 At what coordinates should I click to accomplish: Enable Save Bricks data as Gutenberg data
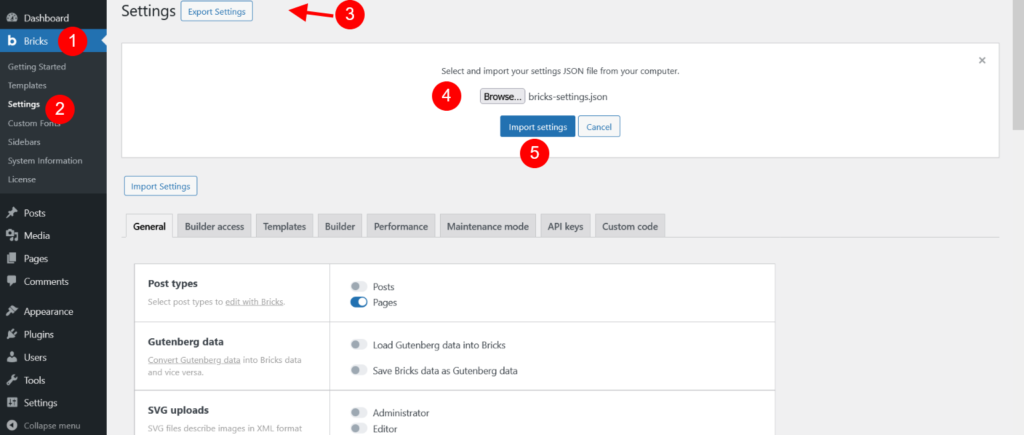(359, 370)
